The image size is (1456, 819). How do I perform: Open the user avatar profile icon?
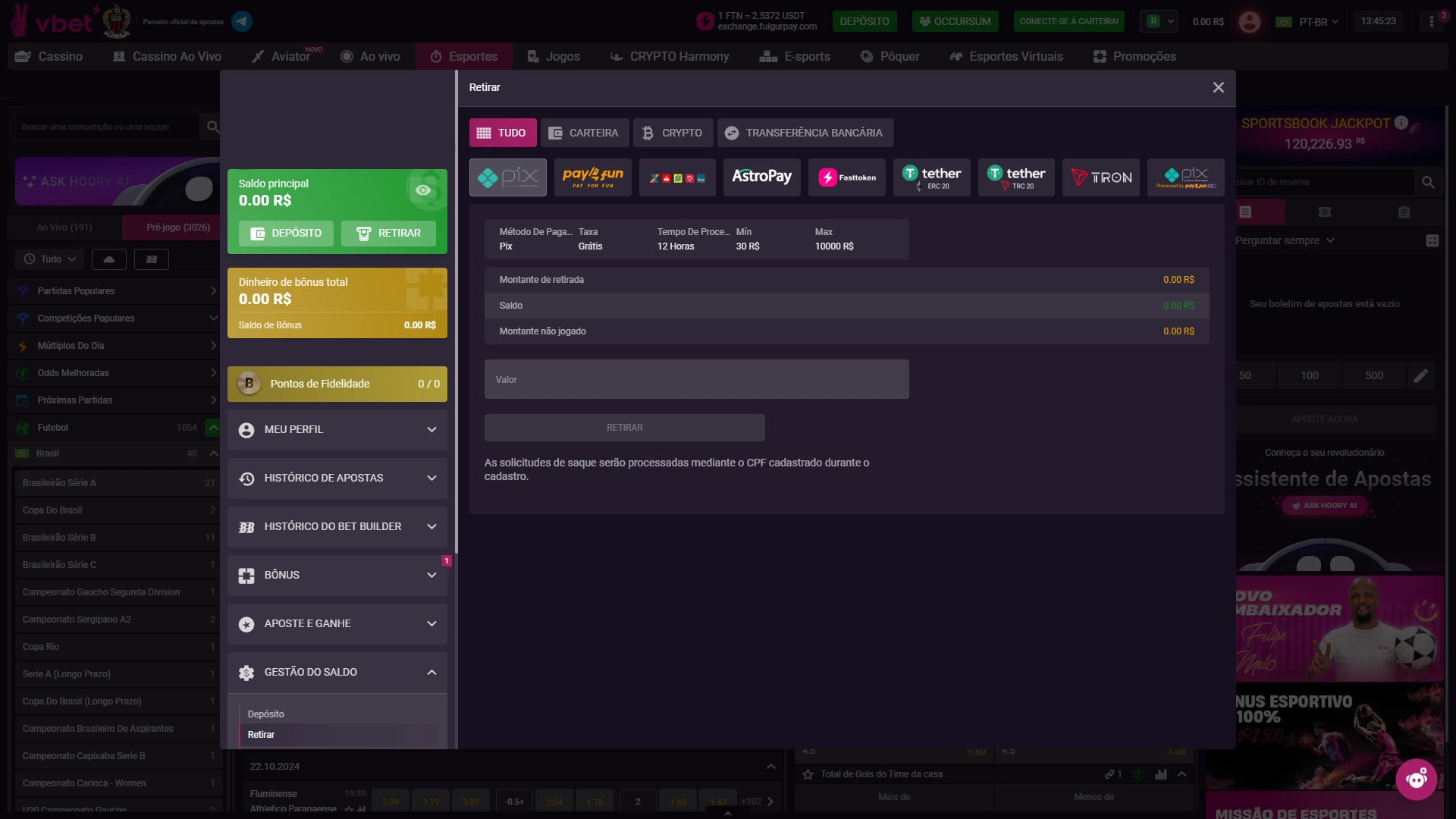(1249, 21)
